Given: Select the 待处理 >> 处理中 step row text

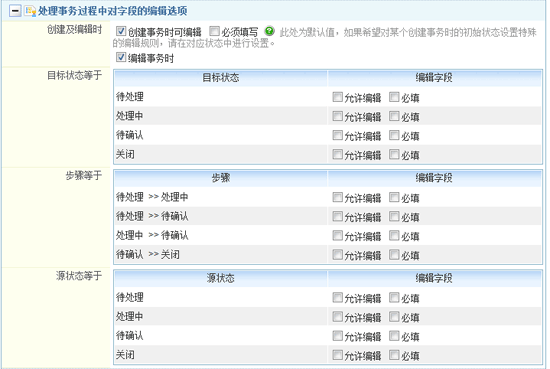Looking at the screenshot, I should 152,197.
